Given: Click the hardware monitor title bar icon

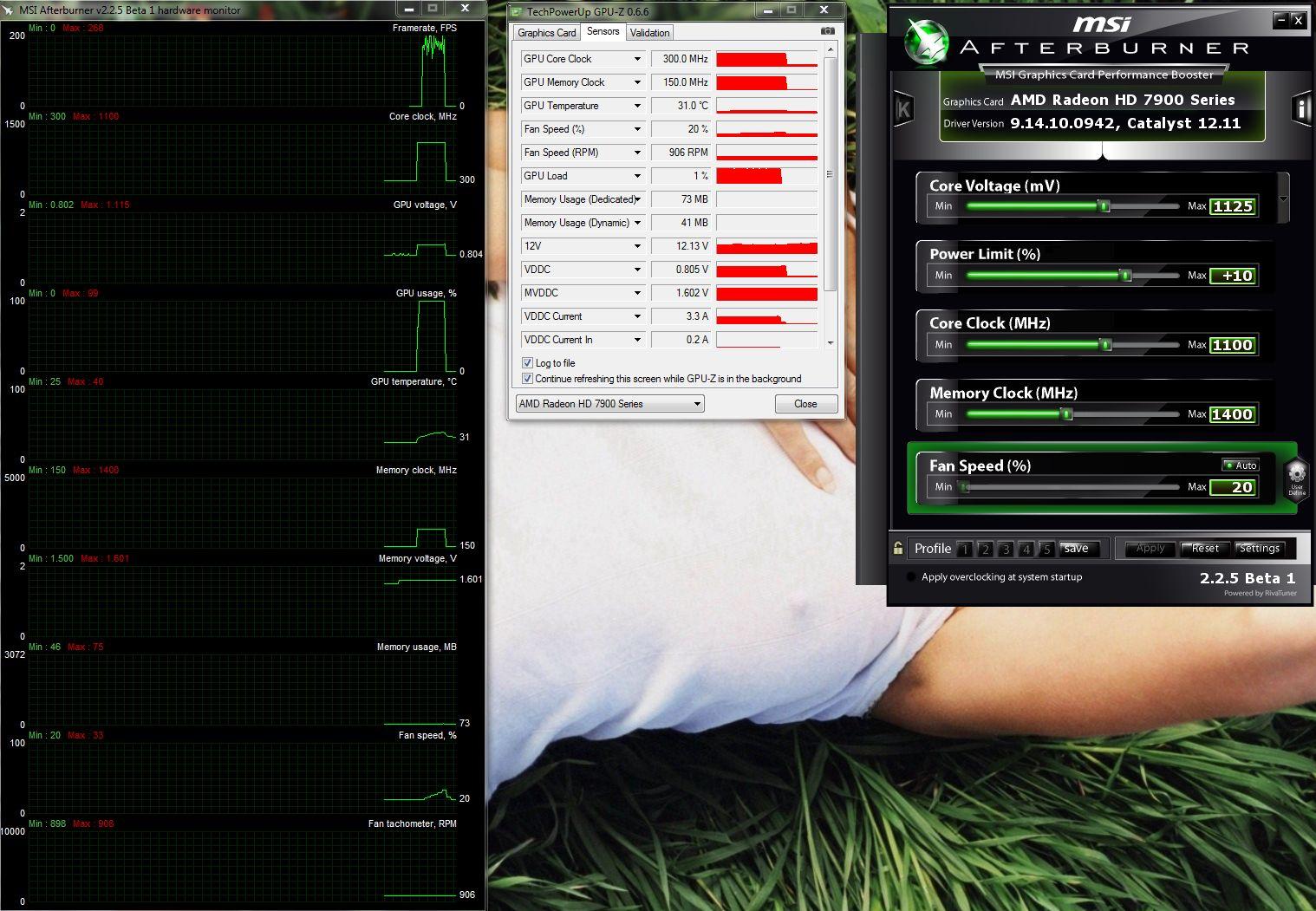Looking at the screenshot, I should [x=10, y=10].
